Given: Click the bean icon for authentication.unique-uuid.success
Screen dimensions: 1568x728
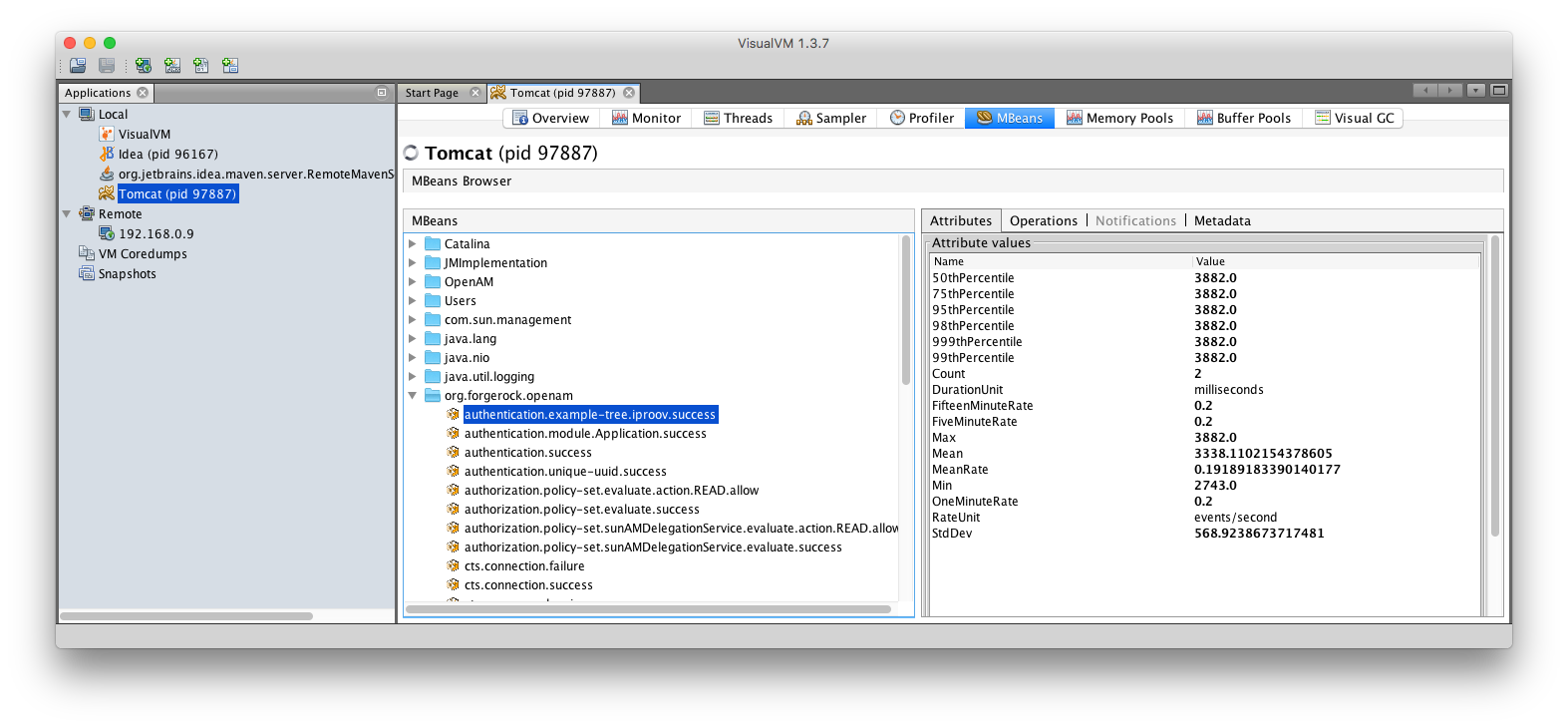Looking at the screenshot, I should (x=454, y=471).
